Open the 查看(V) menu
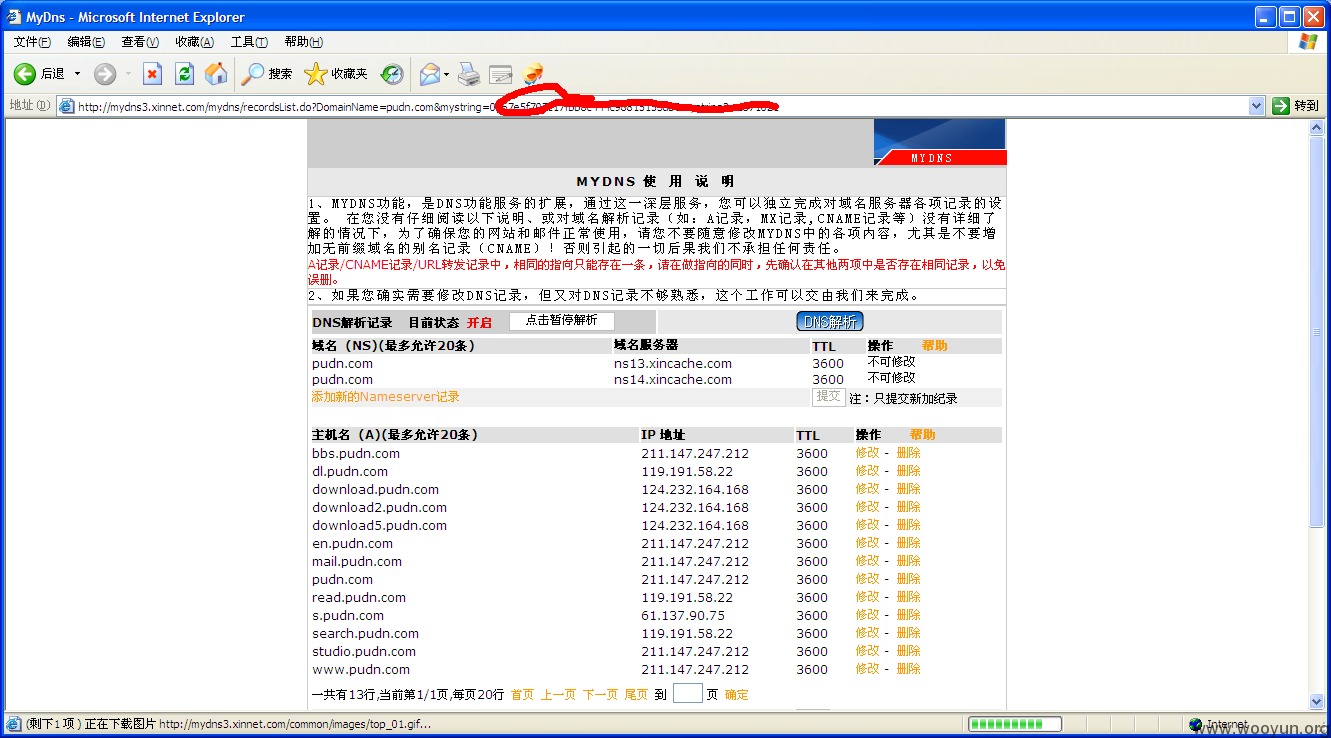Screen dimensions: 1331x738 point(140,42)
